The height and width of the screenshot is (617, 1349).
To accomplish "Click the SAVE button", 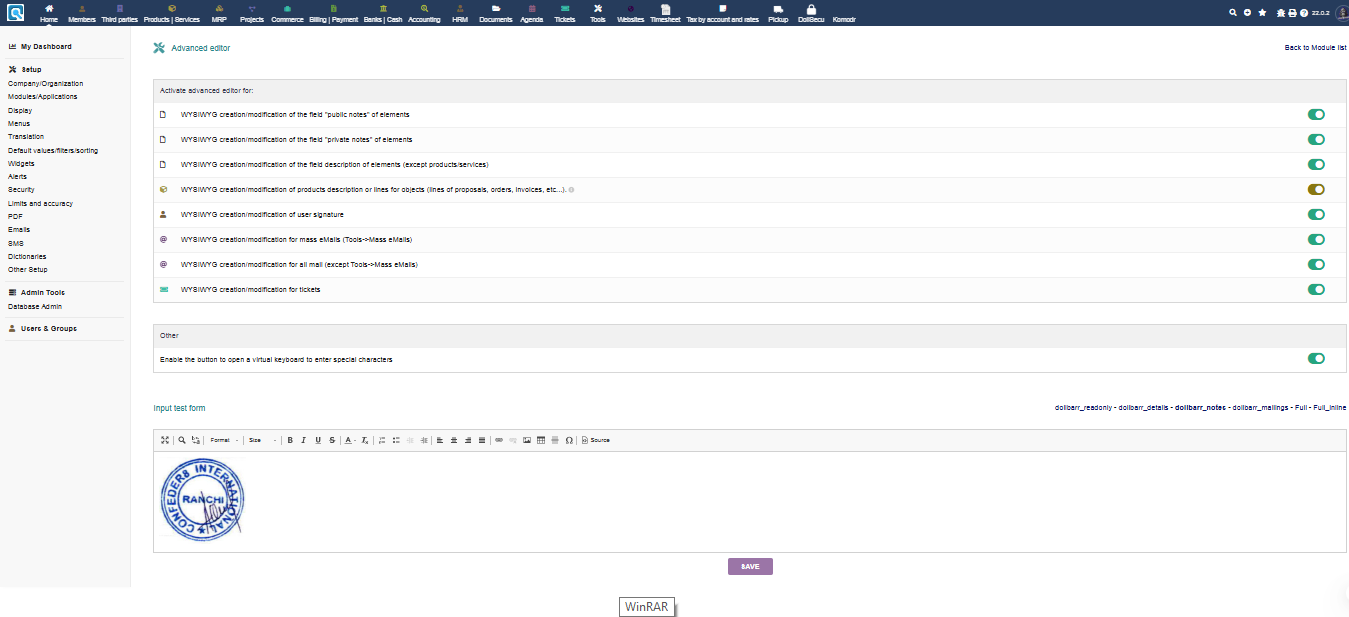I will coord(750,566).
